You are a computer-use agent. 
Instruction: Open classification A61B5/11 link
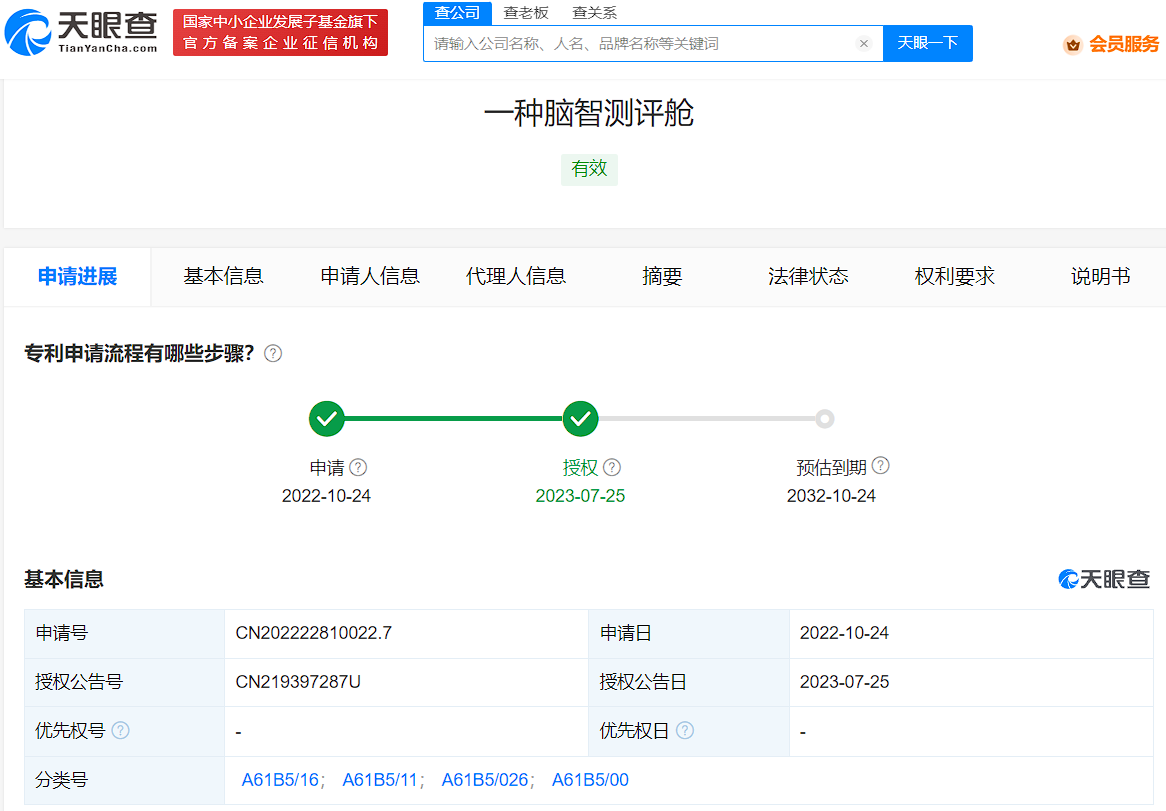pyautogui.click(x=379, y=780)
